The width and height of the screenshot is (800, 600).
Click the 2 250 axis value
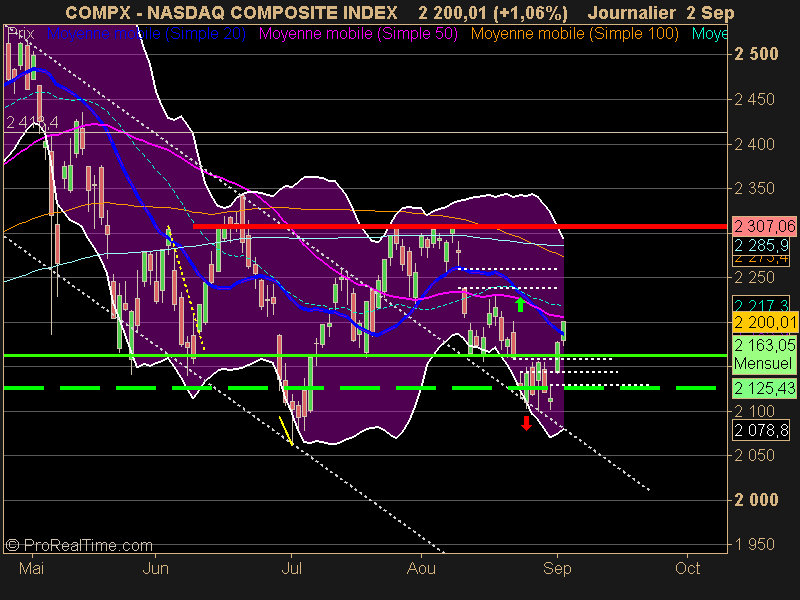(755, 278)
